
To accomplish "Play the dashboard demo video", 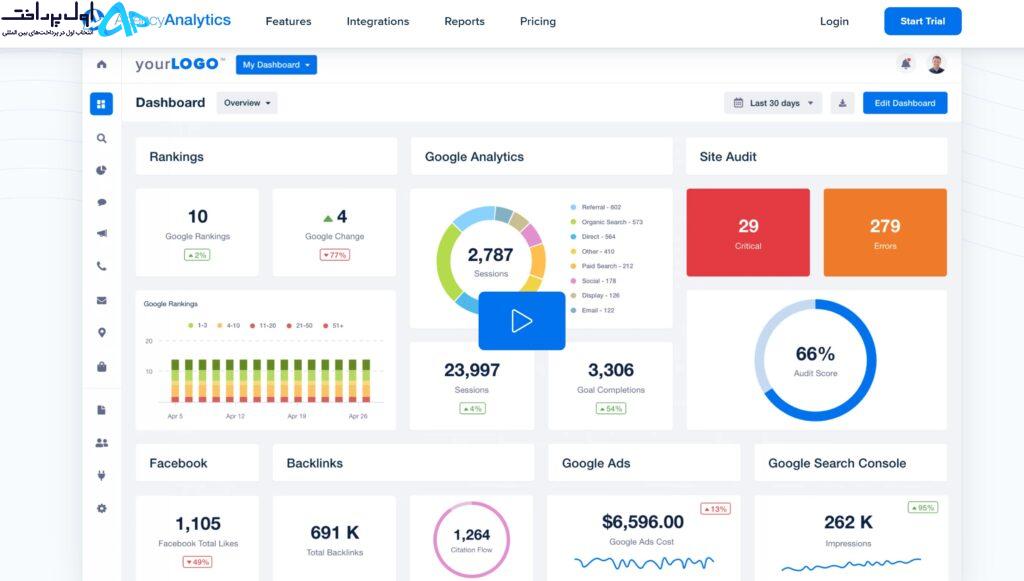I will pyautogui.click(x=522, y=321).
